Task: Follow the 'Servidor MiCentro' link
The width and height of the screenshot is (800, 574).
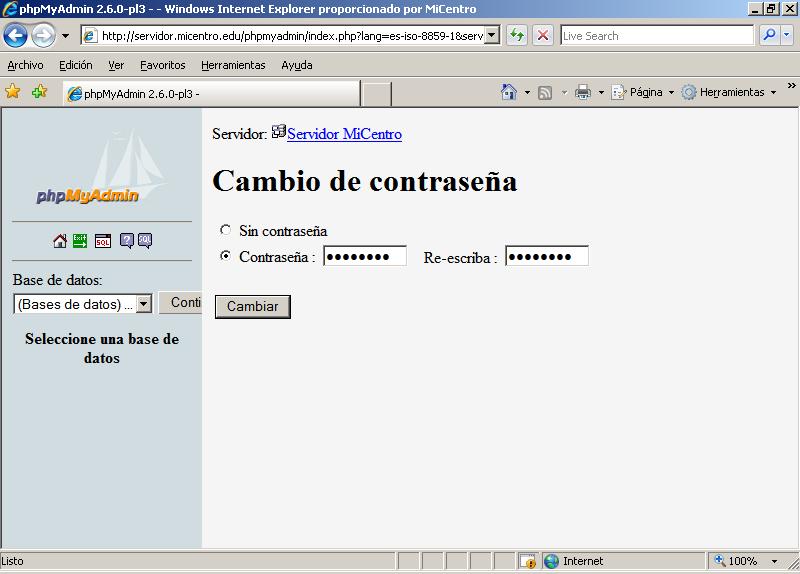Action: 344,134
